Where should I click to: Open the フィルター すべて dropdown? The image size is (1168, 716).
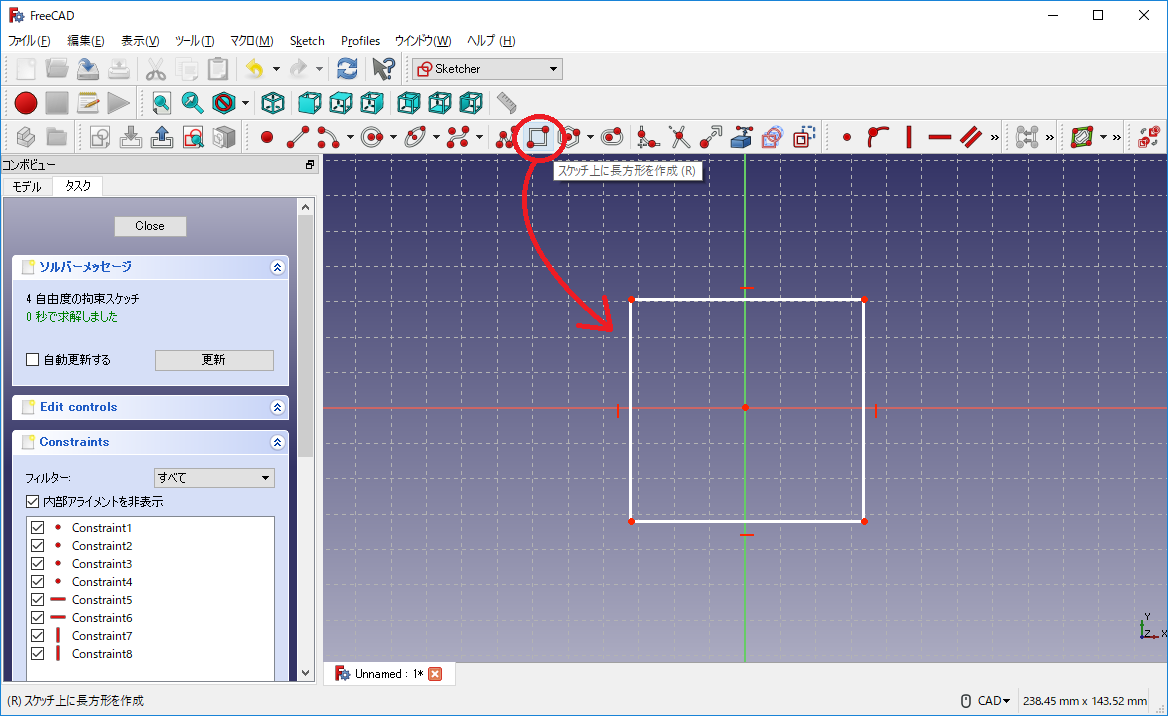[x=215, y=478]
